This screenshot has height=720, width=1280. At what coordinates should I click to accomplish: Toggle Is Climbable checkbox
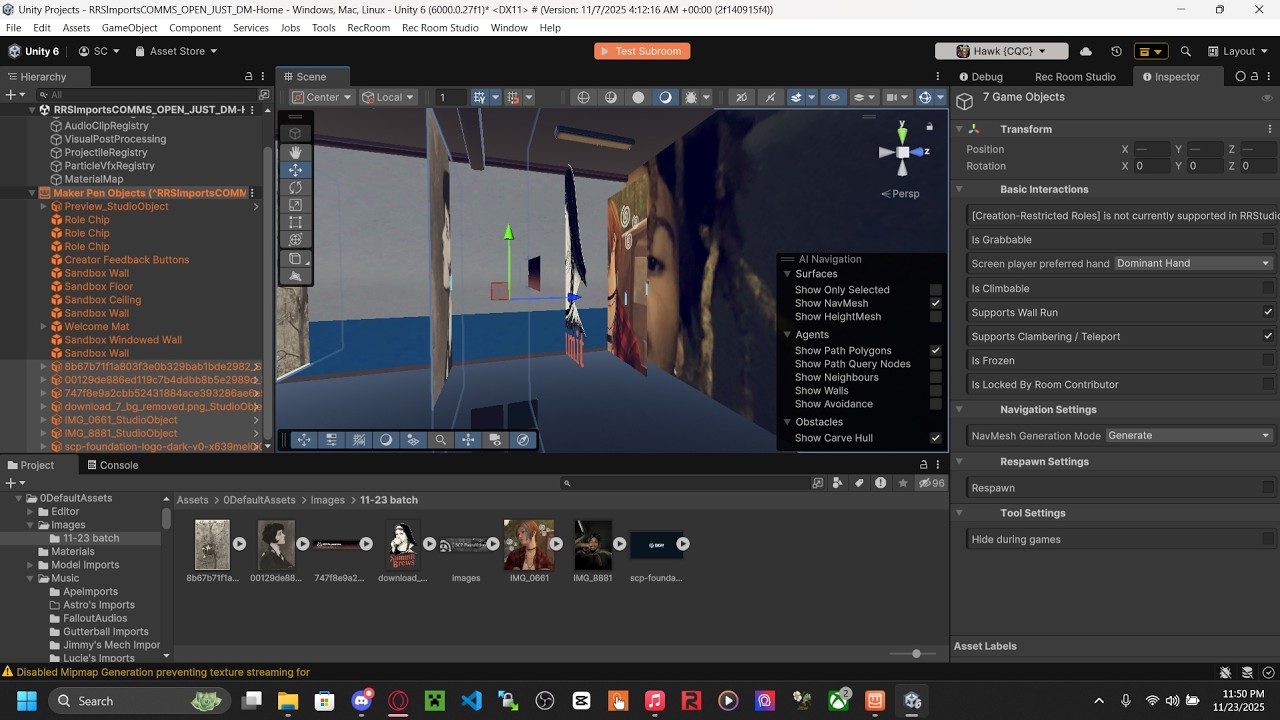[x=1268, y=288]
